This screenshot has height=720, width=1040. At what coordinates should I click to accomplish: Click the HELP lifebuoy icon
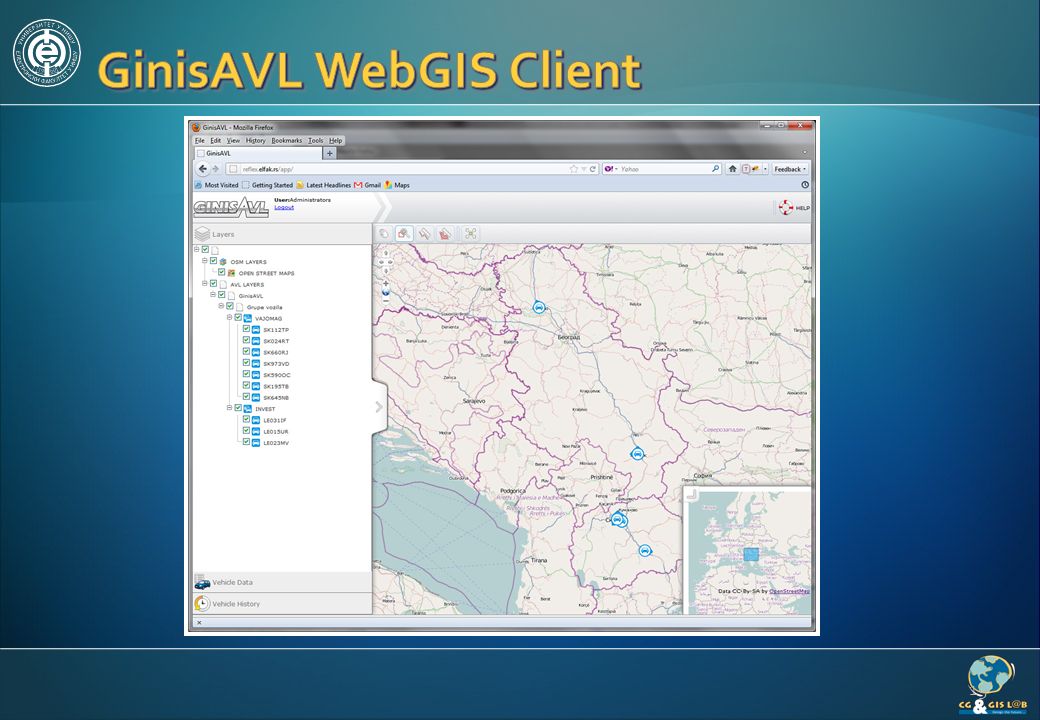[x=786, y=208]
